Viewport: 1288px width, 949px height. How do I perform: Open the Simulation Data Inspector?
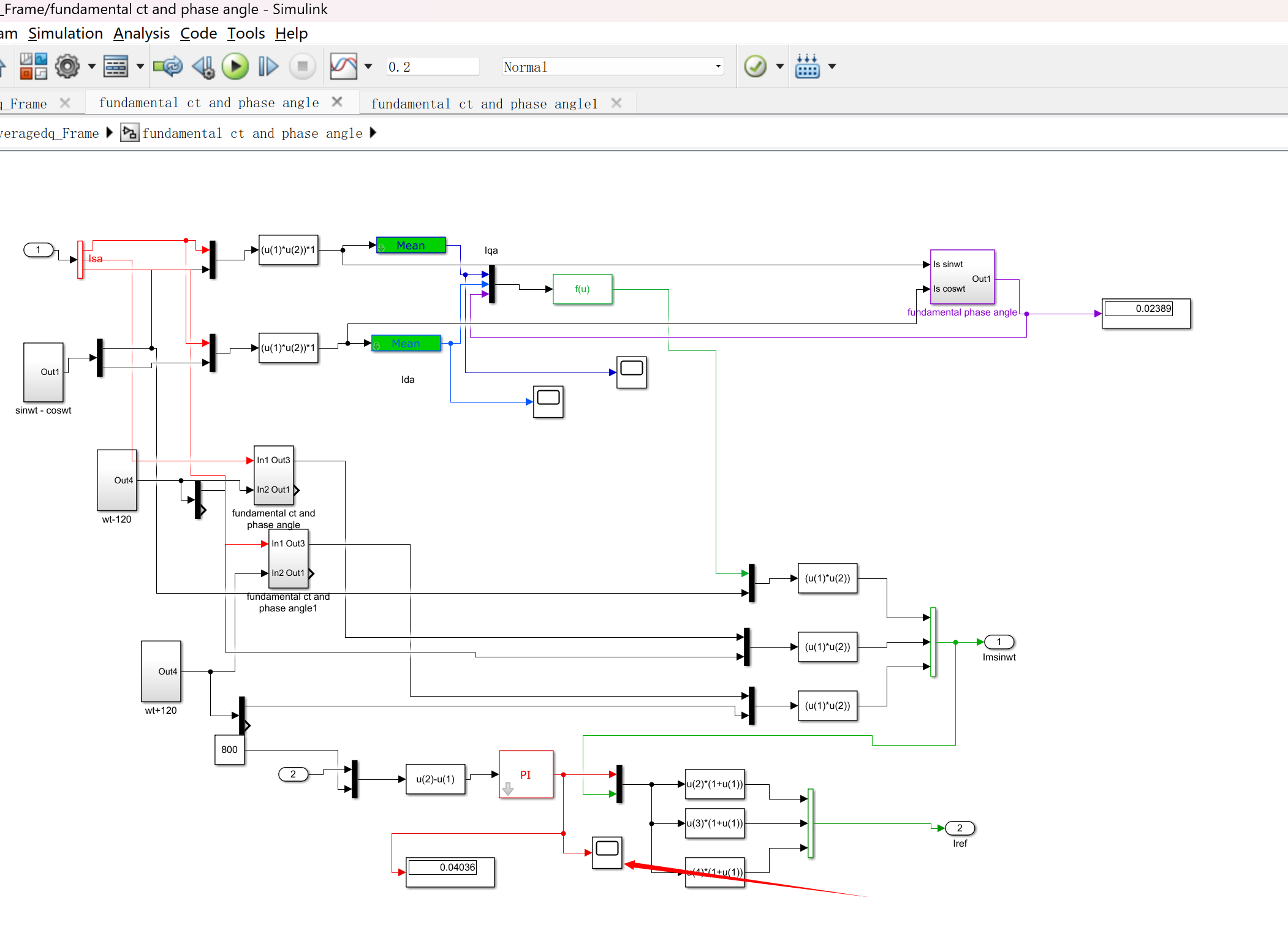click(343, 66)
